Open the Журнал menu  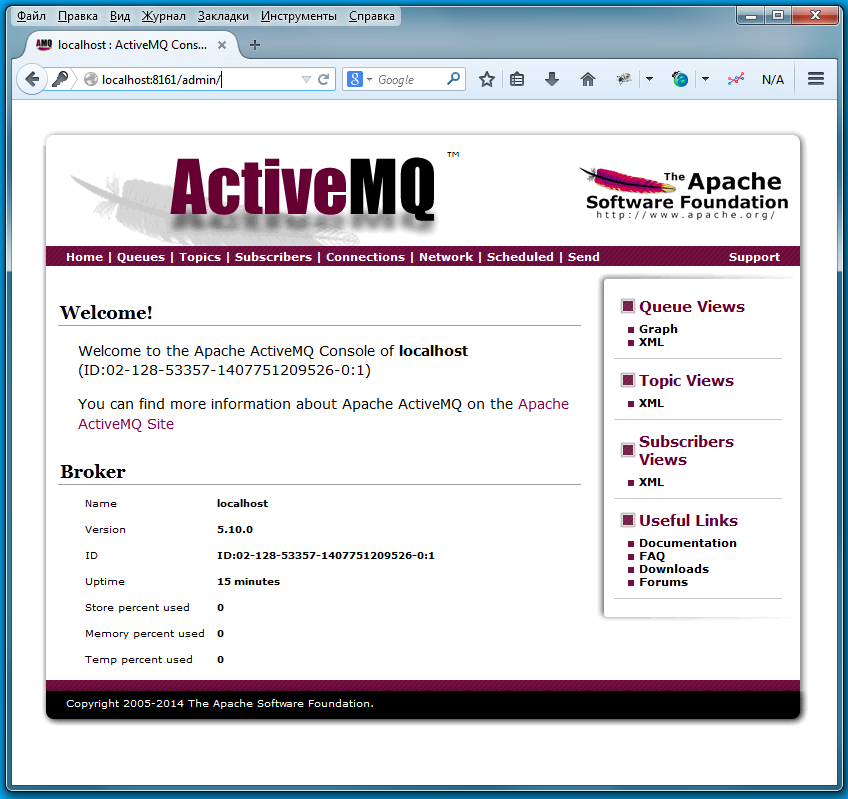(x=164, y=16)
